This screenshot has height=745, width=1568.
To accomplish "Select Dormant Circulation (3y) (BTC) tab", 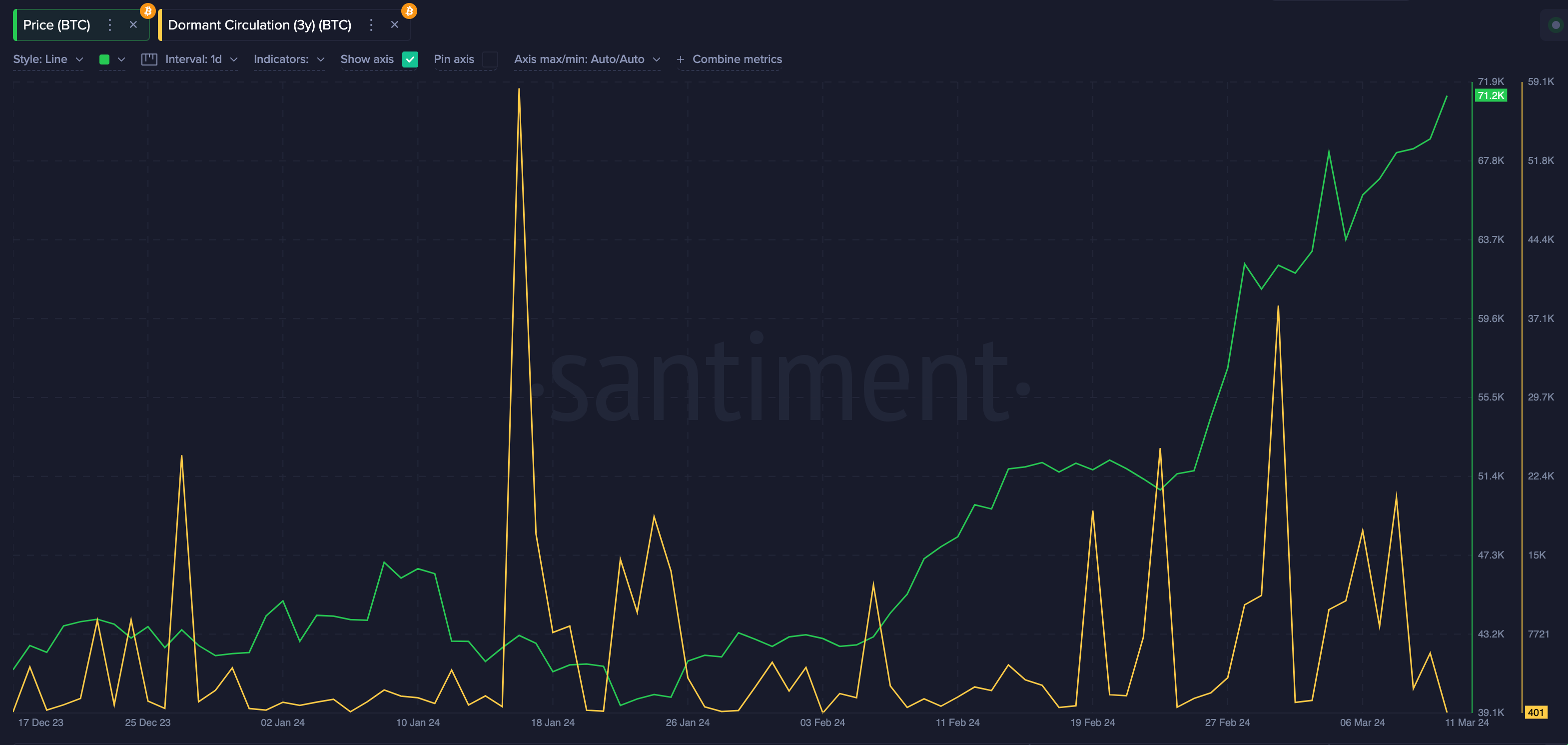I will 259,25.
